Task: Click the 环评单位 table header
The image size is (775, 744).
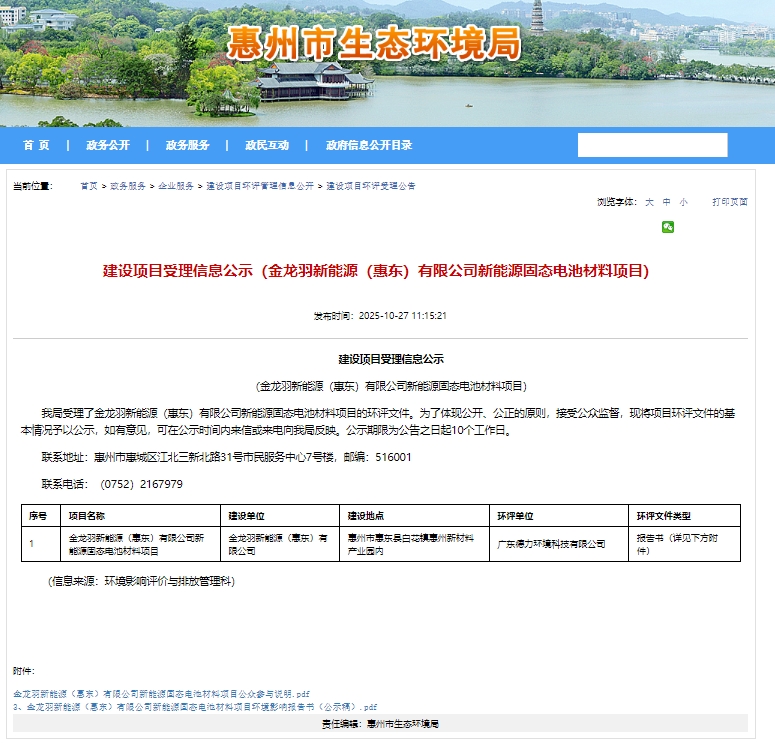Action: click(x=516, y=516)
